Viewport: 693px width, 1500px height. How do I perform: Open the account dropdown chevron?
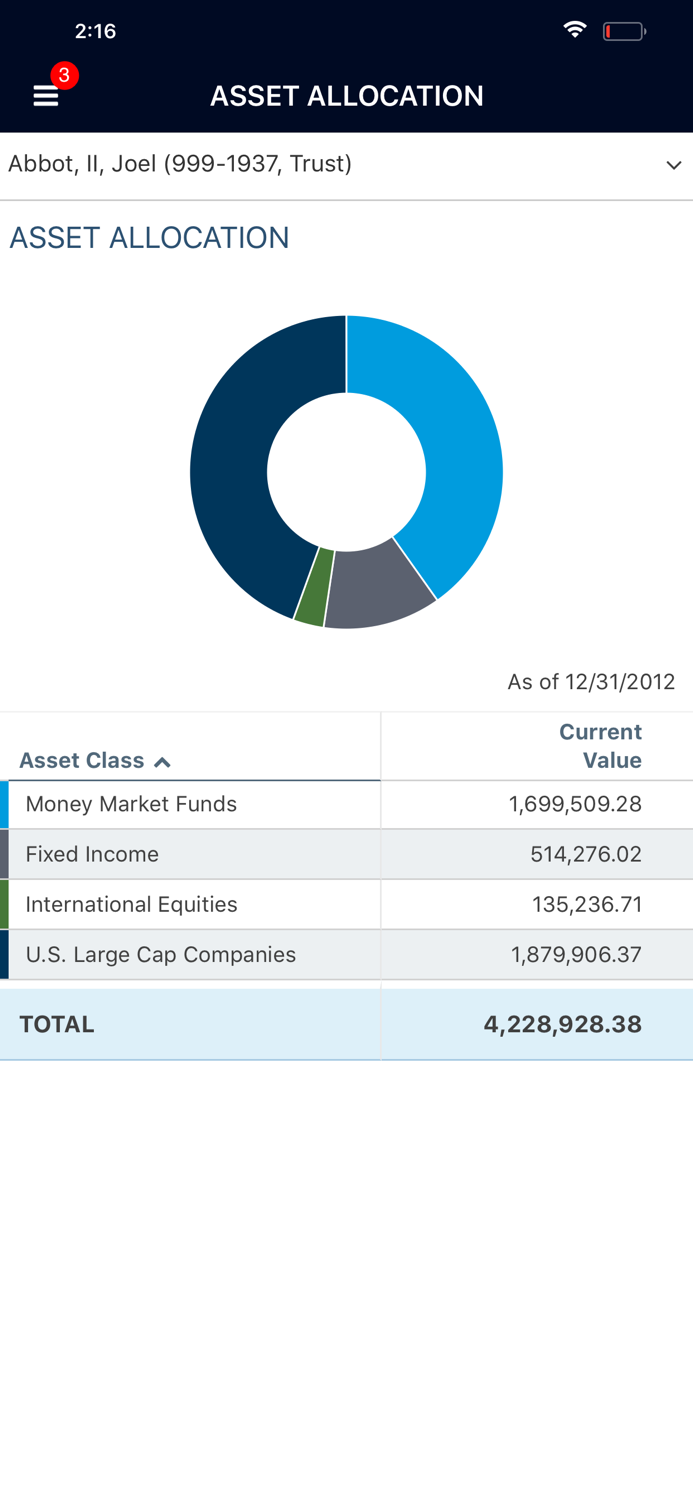pyautogui.click(x=674, y=164)
